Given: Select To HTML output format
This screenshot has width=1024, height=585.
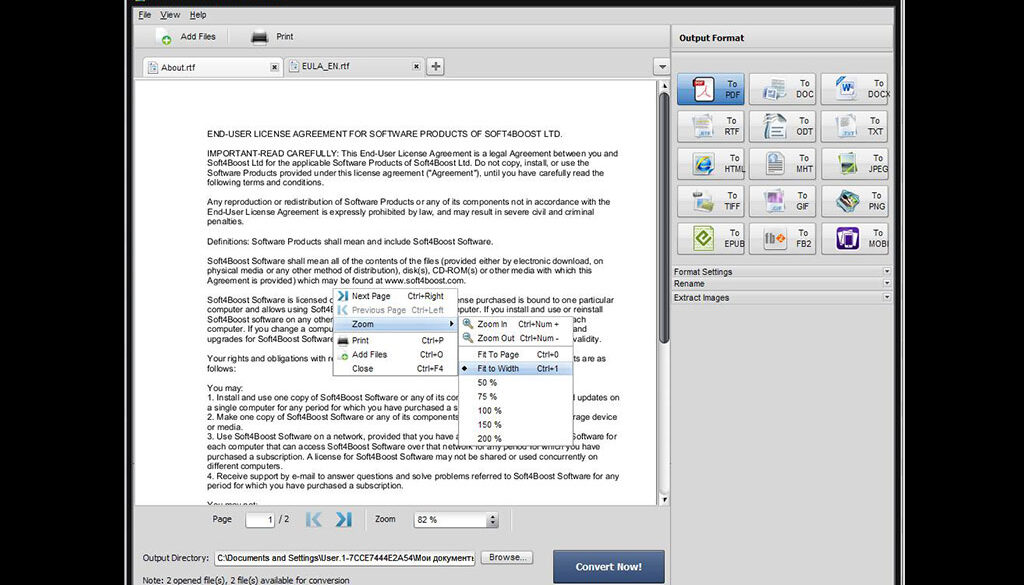Looking at the screenshot, I should click(711, 163).
